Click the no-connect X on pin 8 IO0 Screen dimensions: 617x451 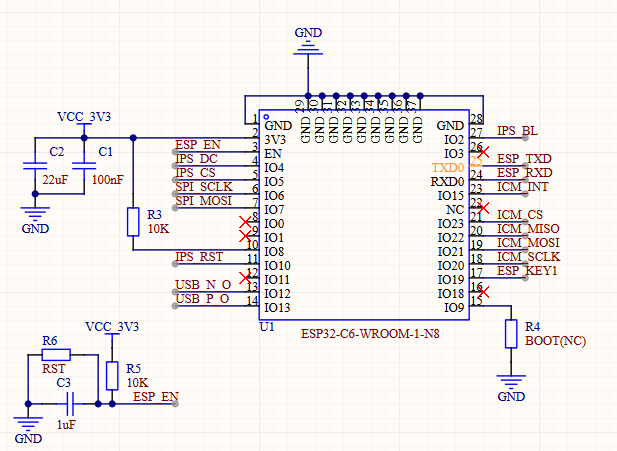pos(245,222)
